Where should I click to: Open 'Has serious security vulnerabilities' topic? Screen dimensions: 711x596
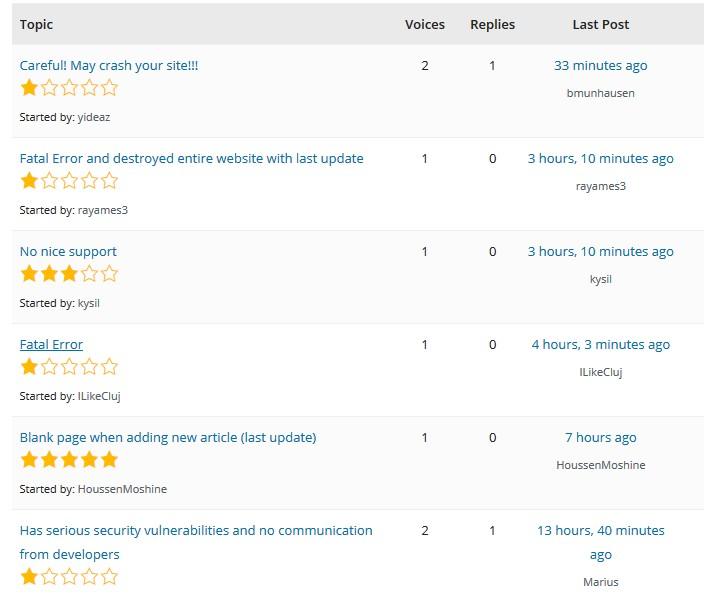coord(196,542)
